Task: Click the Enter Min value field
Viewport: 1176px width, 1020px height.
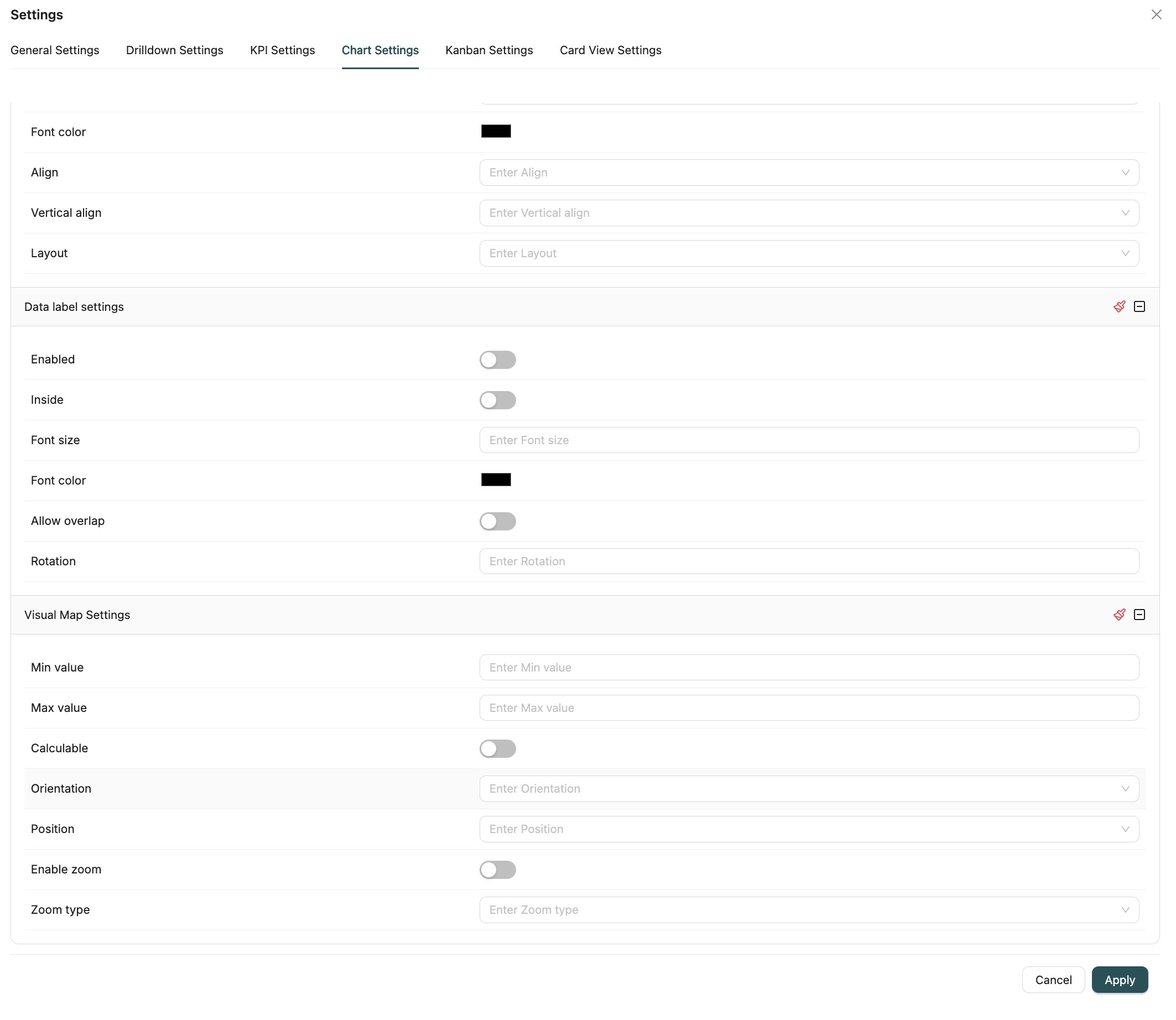Action: (808, 667)
